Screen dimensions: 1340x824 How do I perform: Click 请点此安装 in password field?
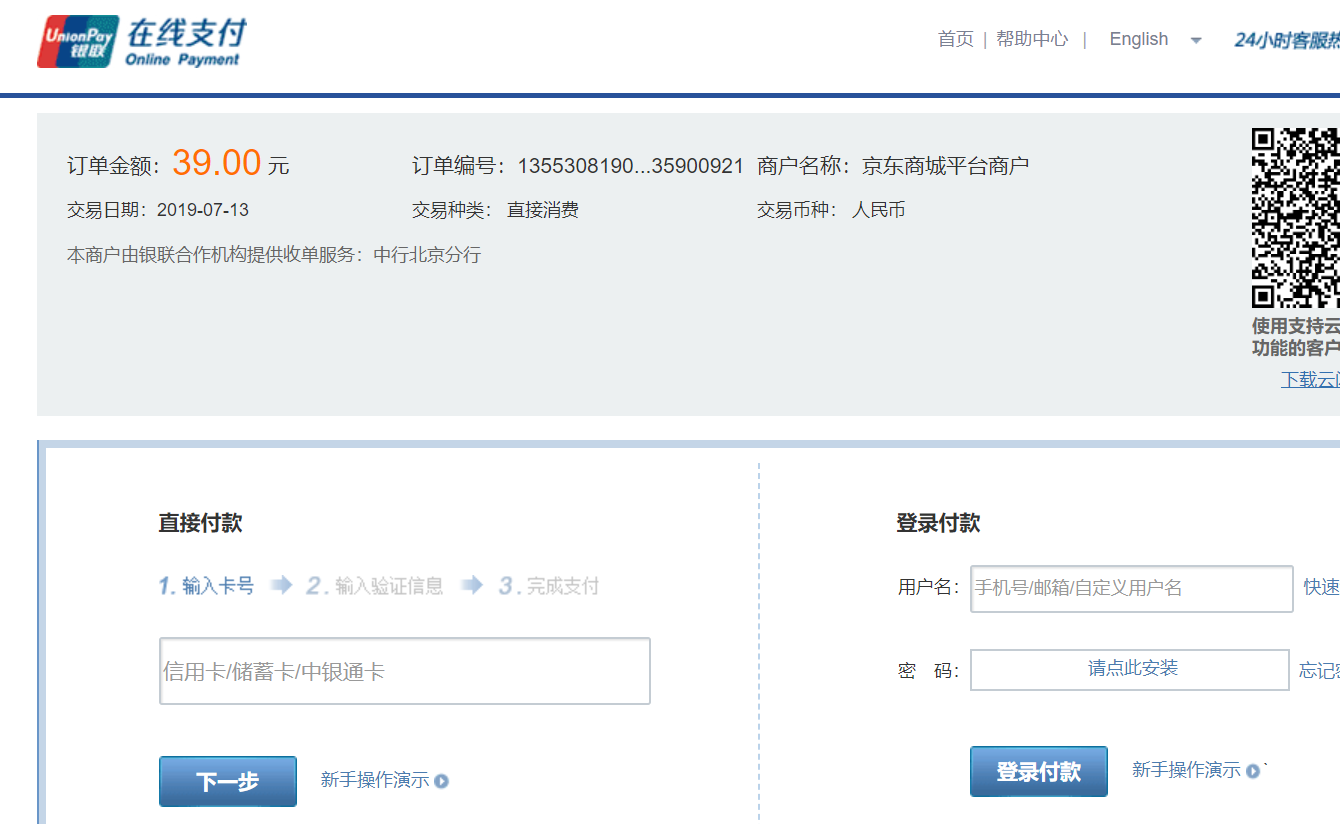tap(1131, 669)
